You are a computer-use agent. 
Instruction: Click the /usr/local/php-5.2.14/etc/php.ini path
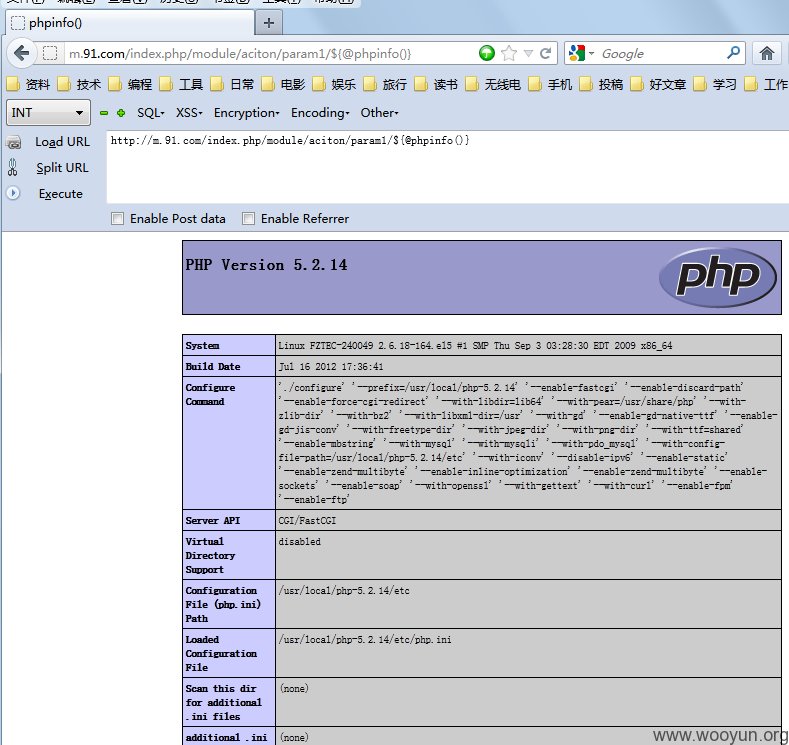(365, 639)
